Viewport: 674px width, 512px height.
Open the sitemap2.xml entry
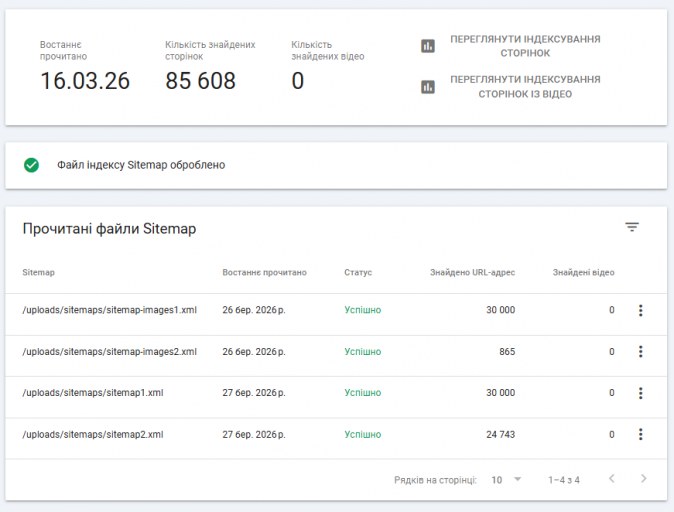(92, 435)
